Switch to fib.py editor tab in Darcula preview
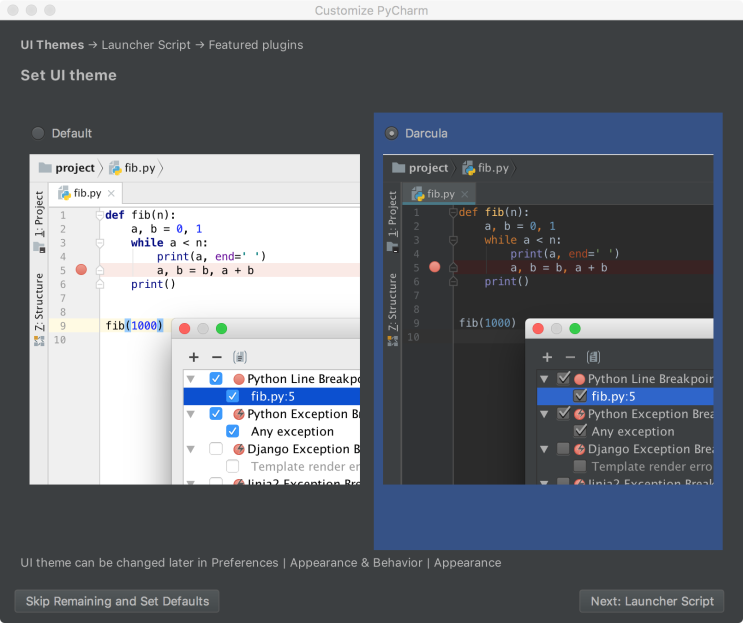 tap(440, 194)
